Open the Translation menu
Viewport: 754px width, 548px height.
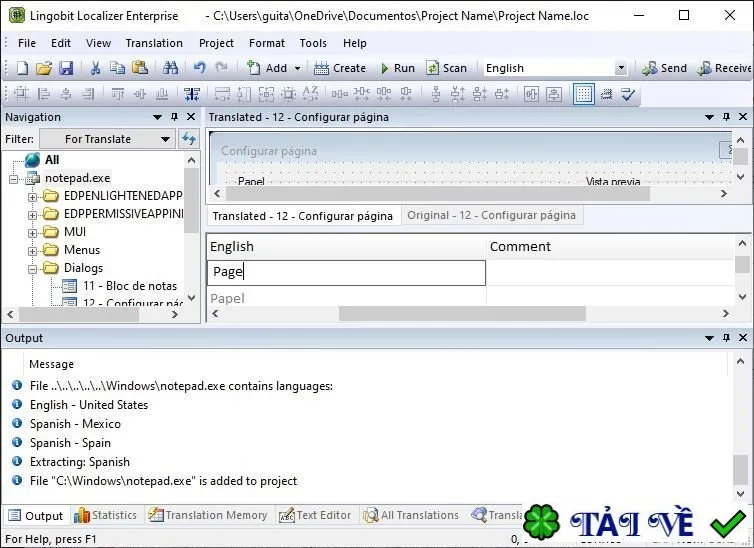coord(154,43)
